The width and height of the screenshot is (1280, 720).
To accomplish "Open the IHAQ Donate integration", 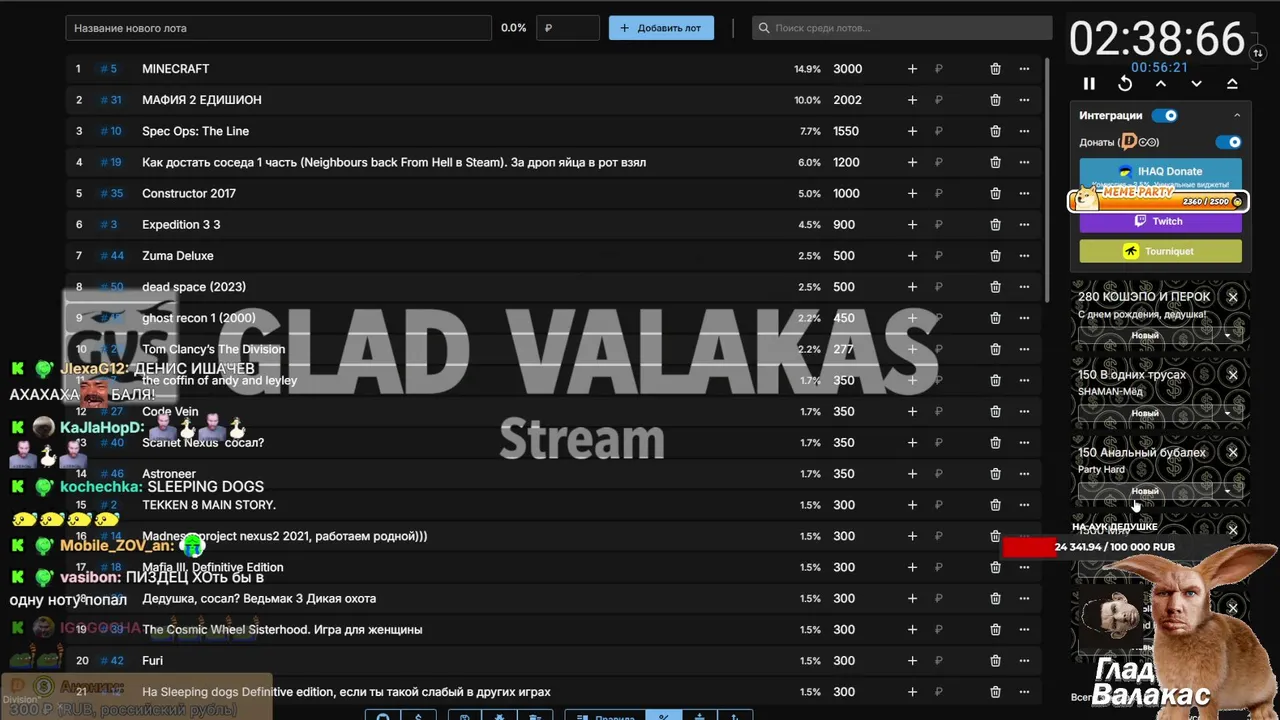I will tap(1160, 172).
